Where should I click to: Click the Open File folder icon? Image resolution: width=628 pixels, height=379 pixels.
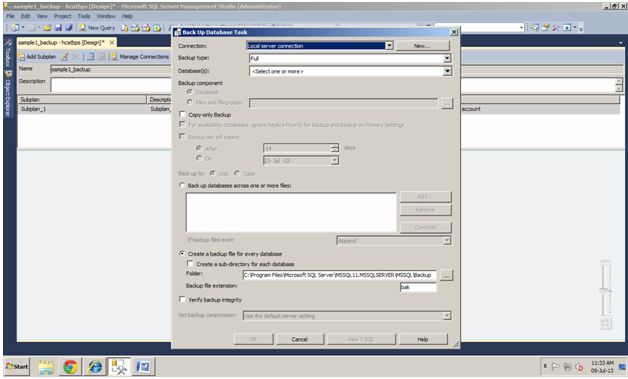point(47,28)
